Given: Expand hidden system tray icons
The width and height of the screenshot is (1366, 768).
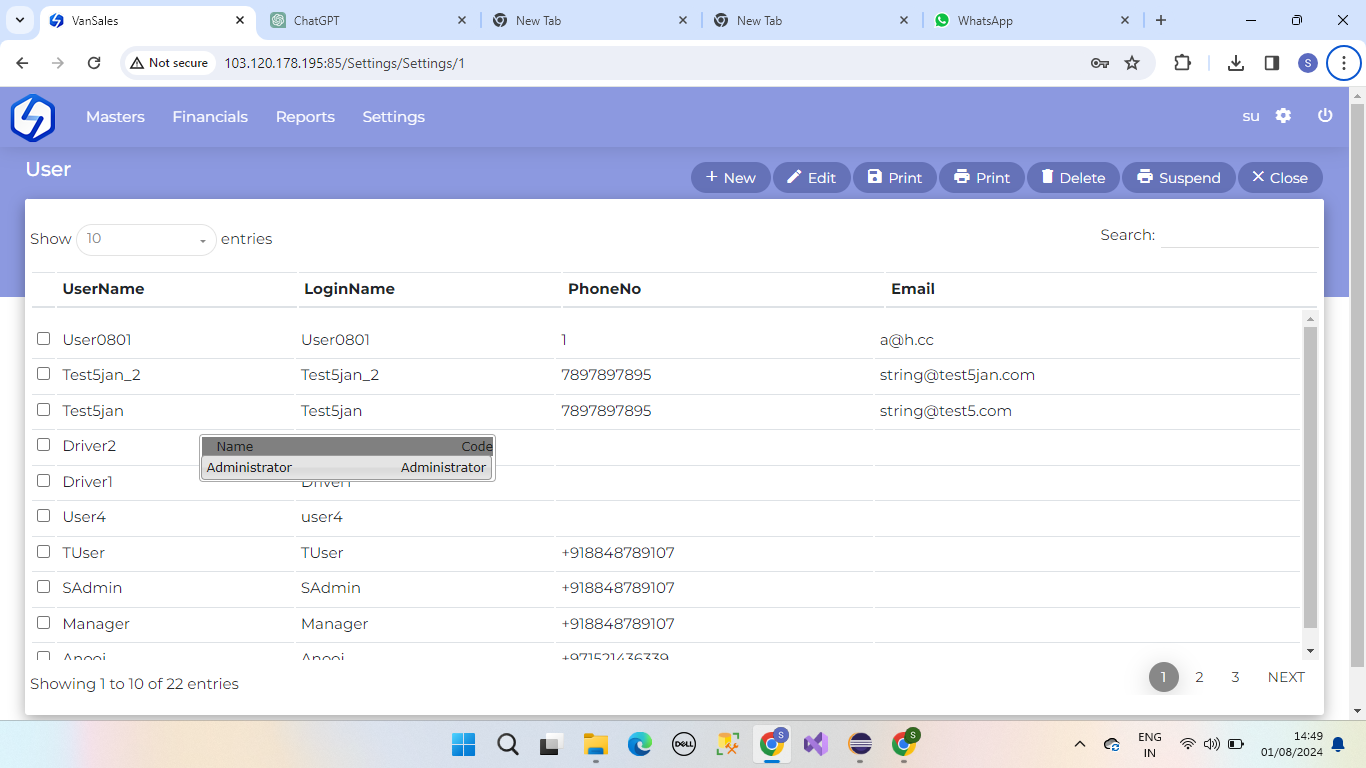Looking at the screenshot, I should [1079, 744].
